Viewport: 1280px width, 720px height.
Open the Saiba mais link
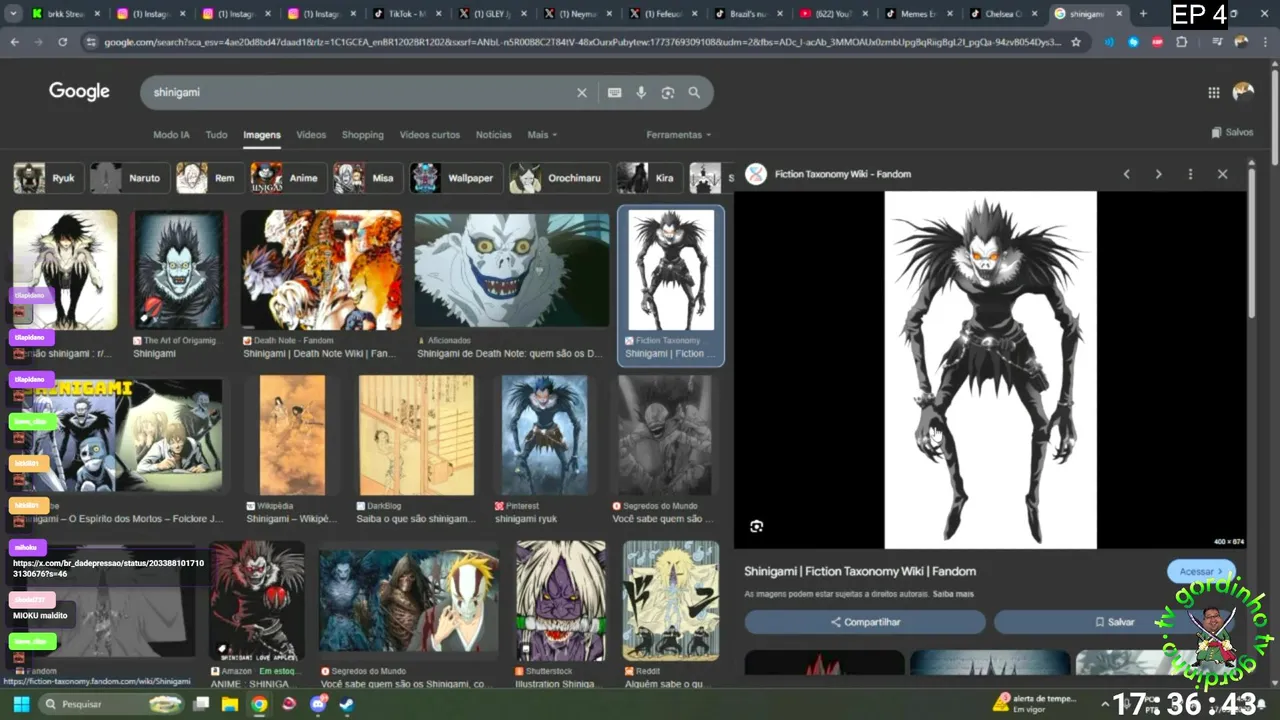(x=953, y=594)
